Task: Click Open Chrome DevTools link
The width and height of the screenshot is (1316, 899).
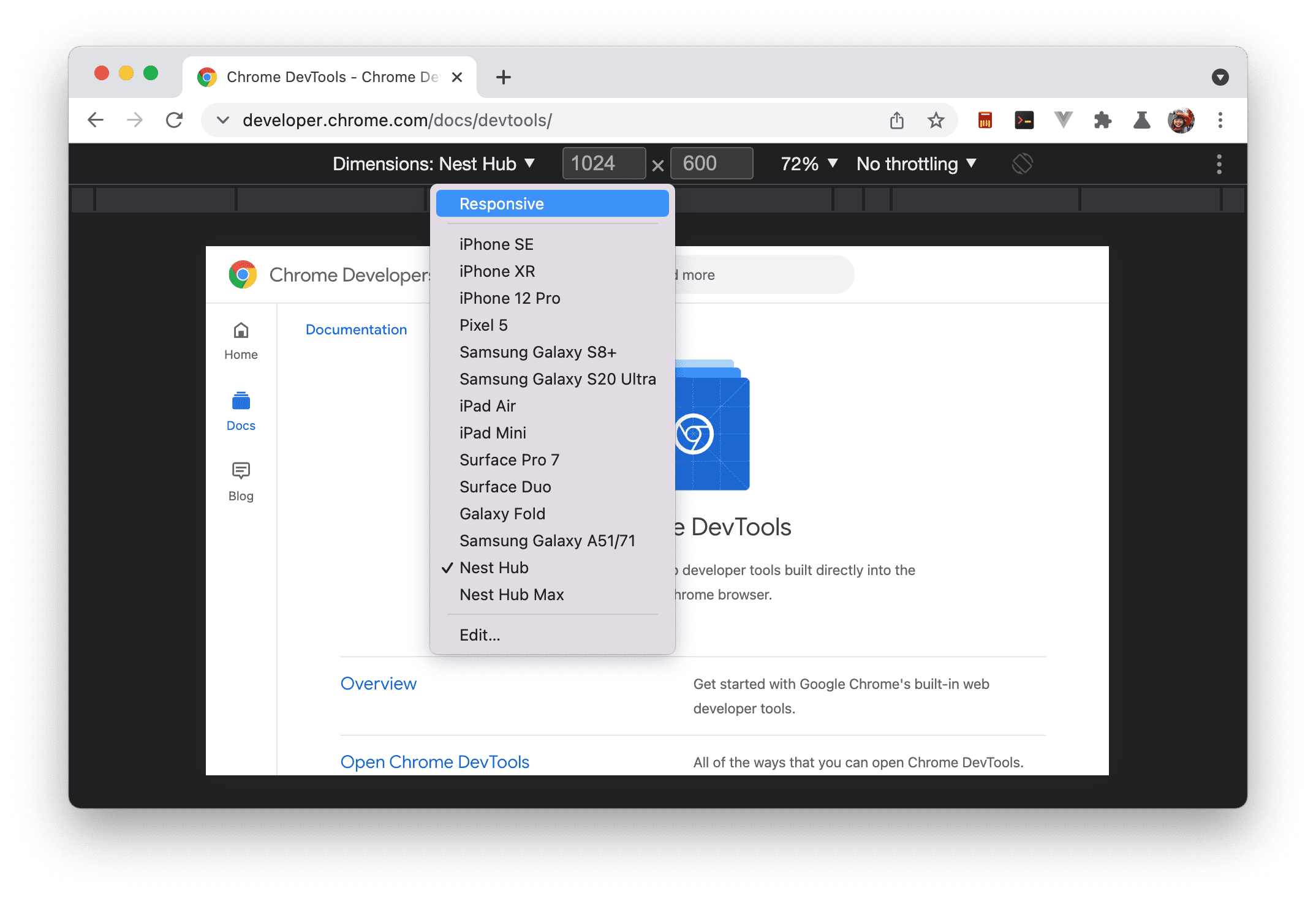Action: (434, 761)
